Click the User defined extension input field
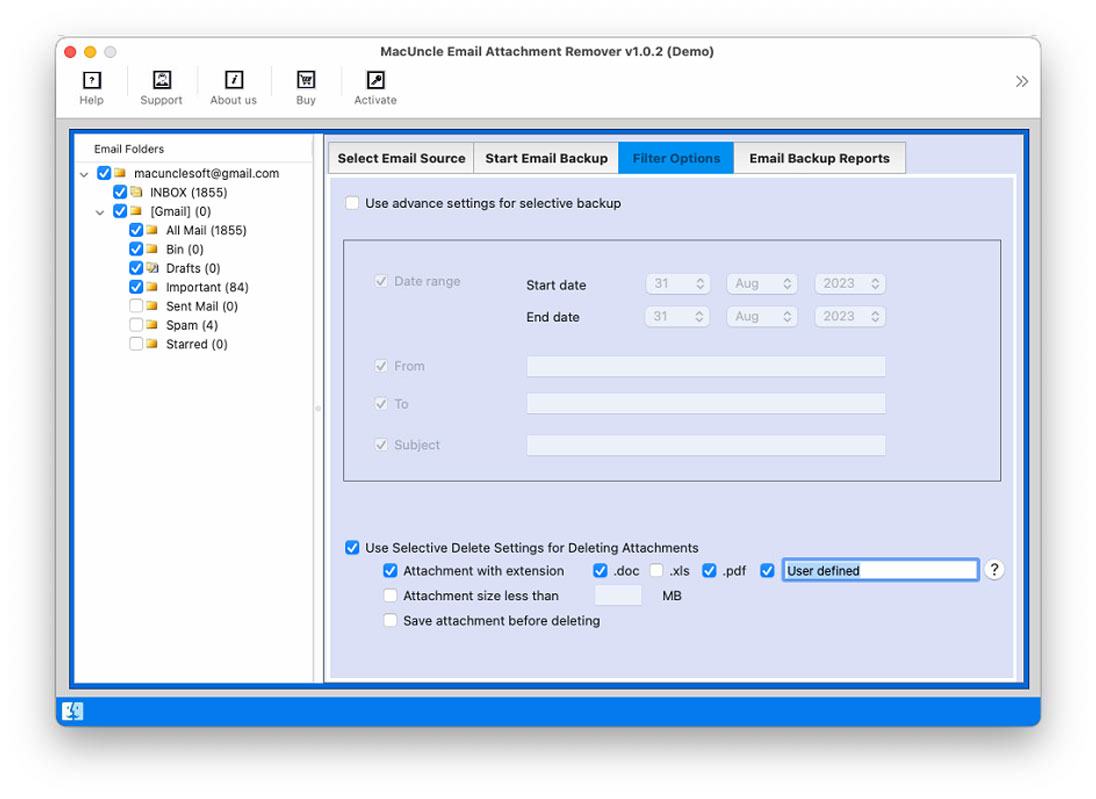 tap(880, 569)
